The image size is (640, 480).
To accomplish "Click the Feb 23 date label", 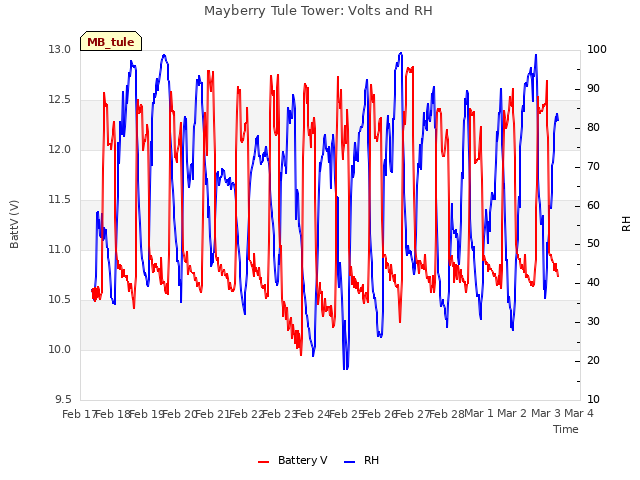I will click(x=280, y=414).
